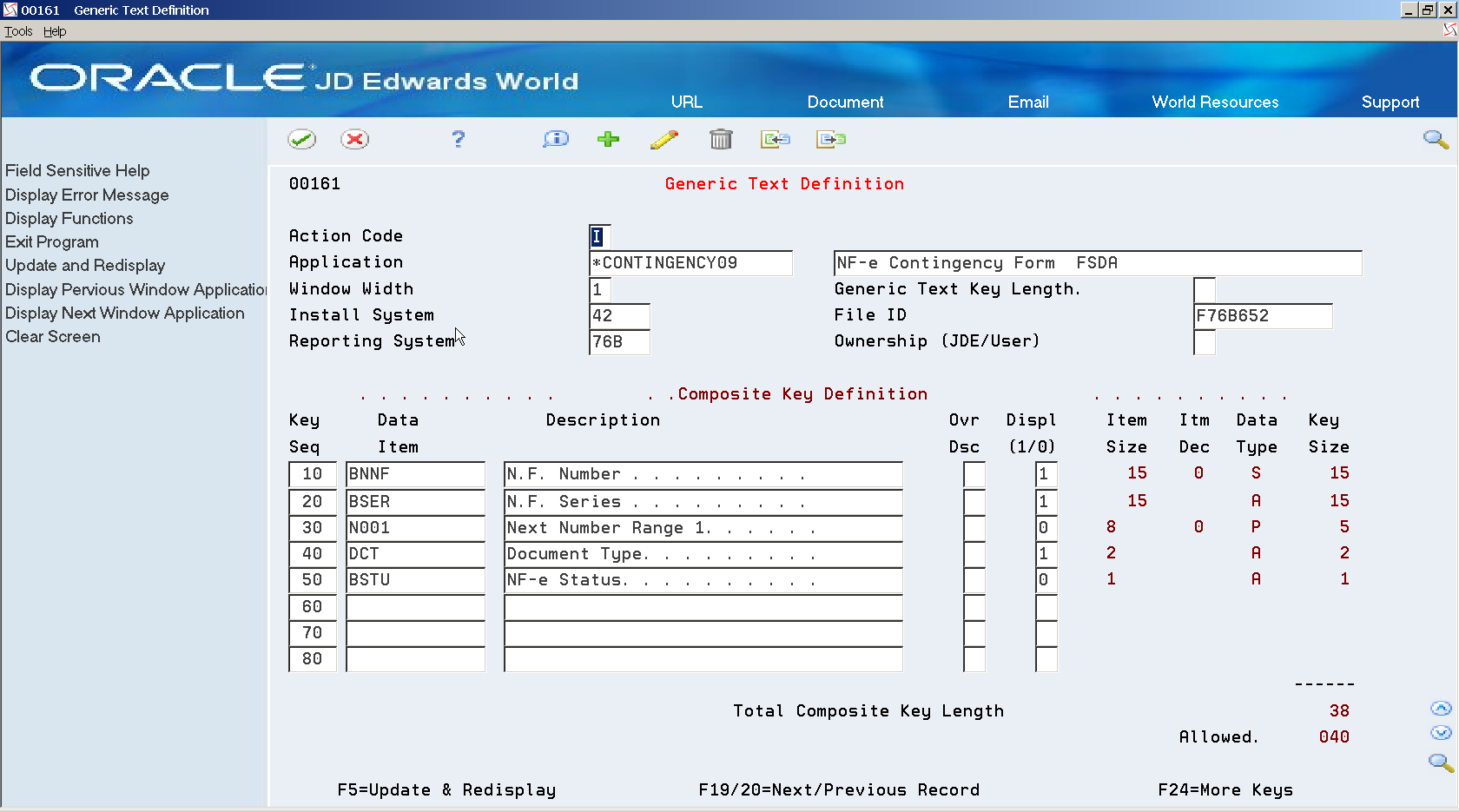Click Displ field for Next Number Range row

coord(1046,528)
